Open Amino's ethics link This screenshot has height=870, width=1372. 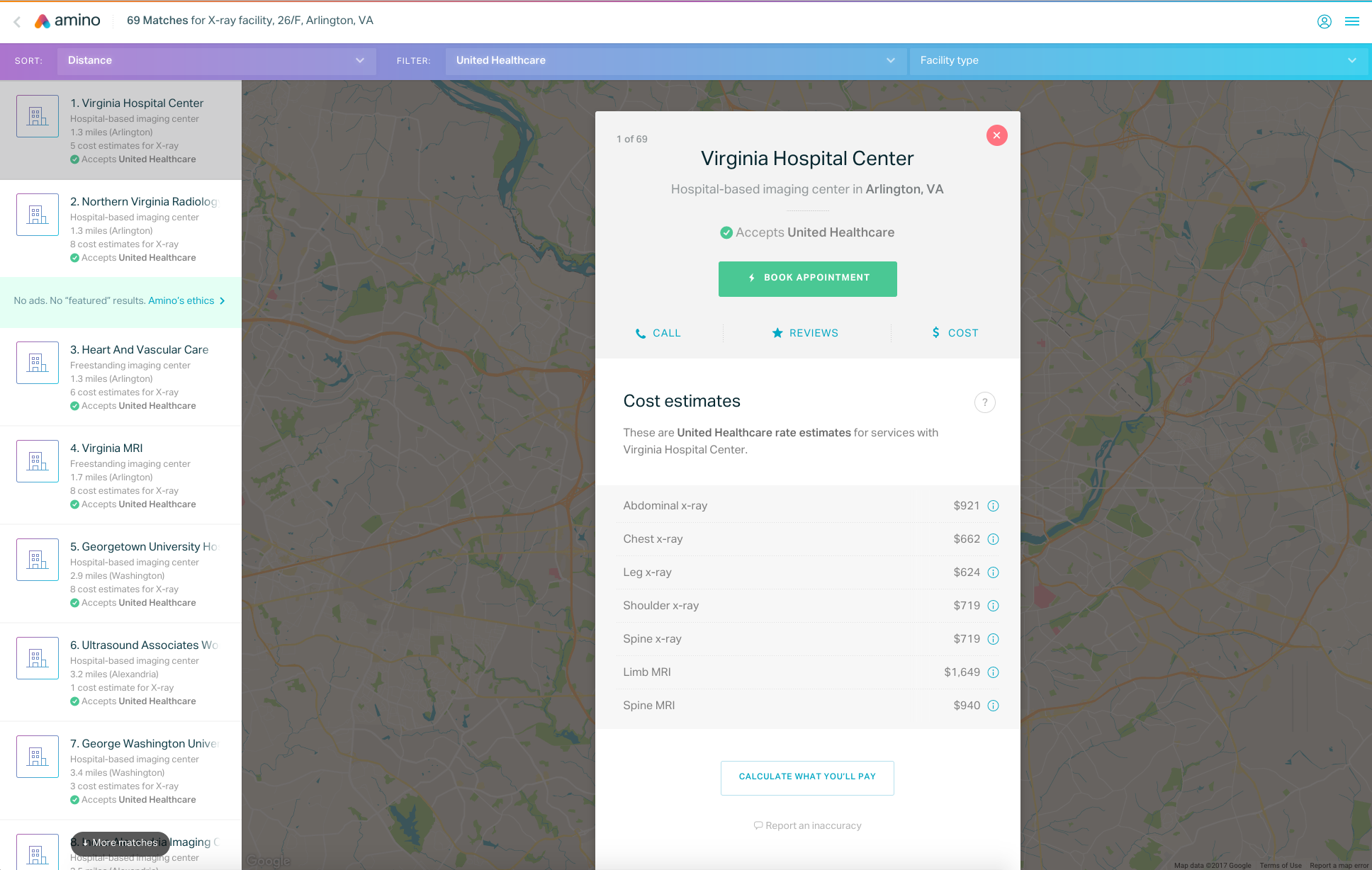(x=186, y=301)
